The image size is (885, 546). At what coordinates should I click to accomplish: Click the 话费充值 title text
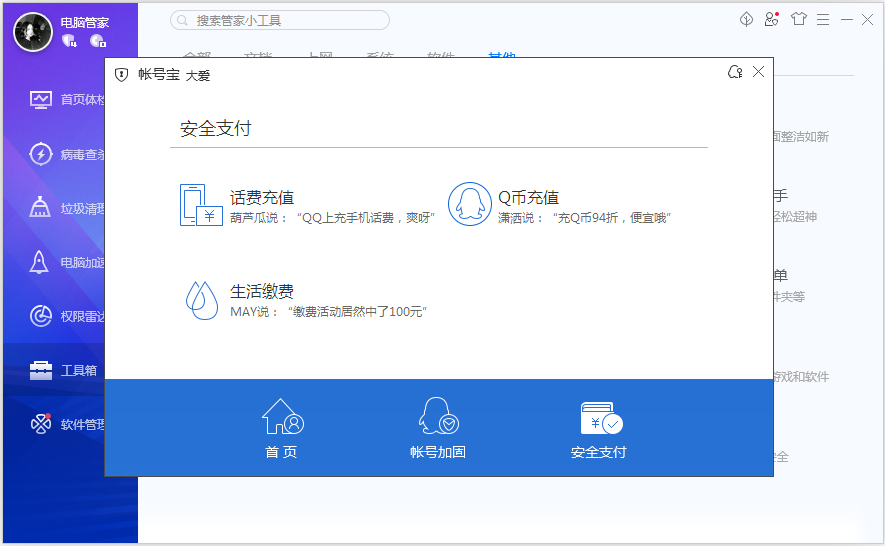coord(262,198)
